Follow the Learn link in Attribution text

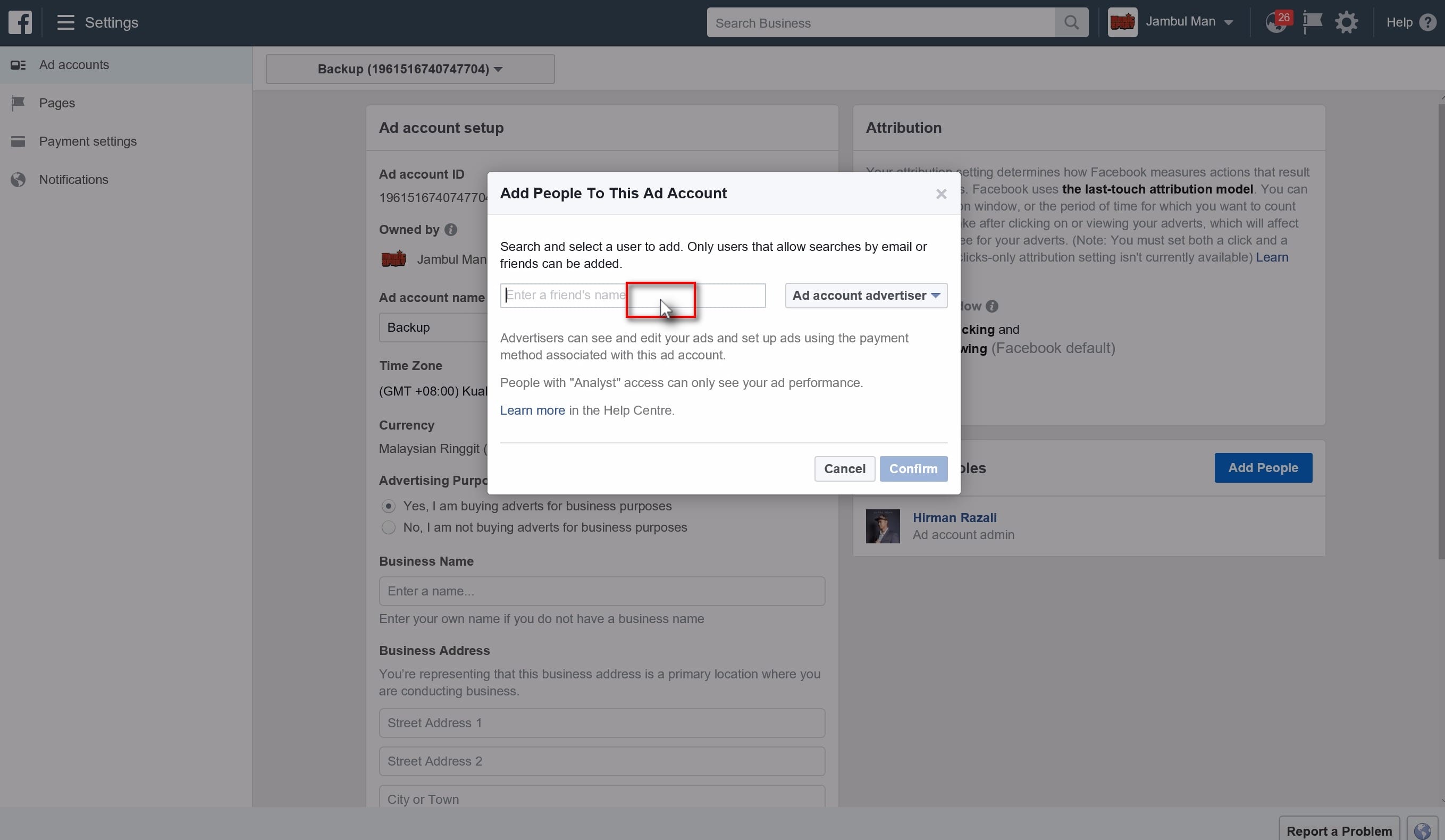pos(1272,257)
